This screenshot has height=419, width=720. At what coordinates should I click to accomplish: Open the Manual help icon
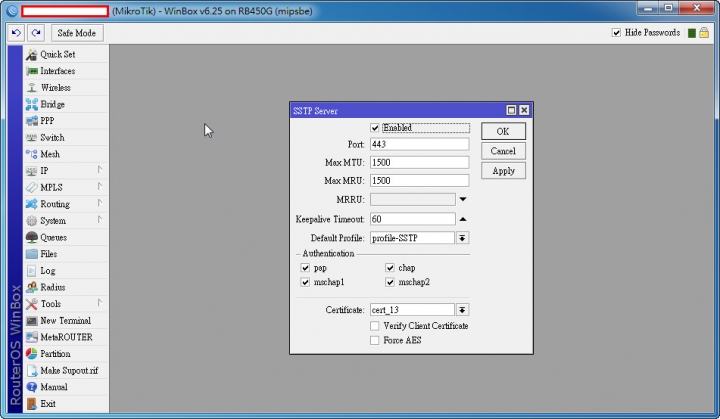pyautogui.click(x=32, y=387)
